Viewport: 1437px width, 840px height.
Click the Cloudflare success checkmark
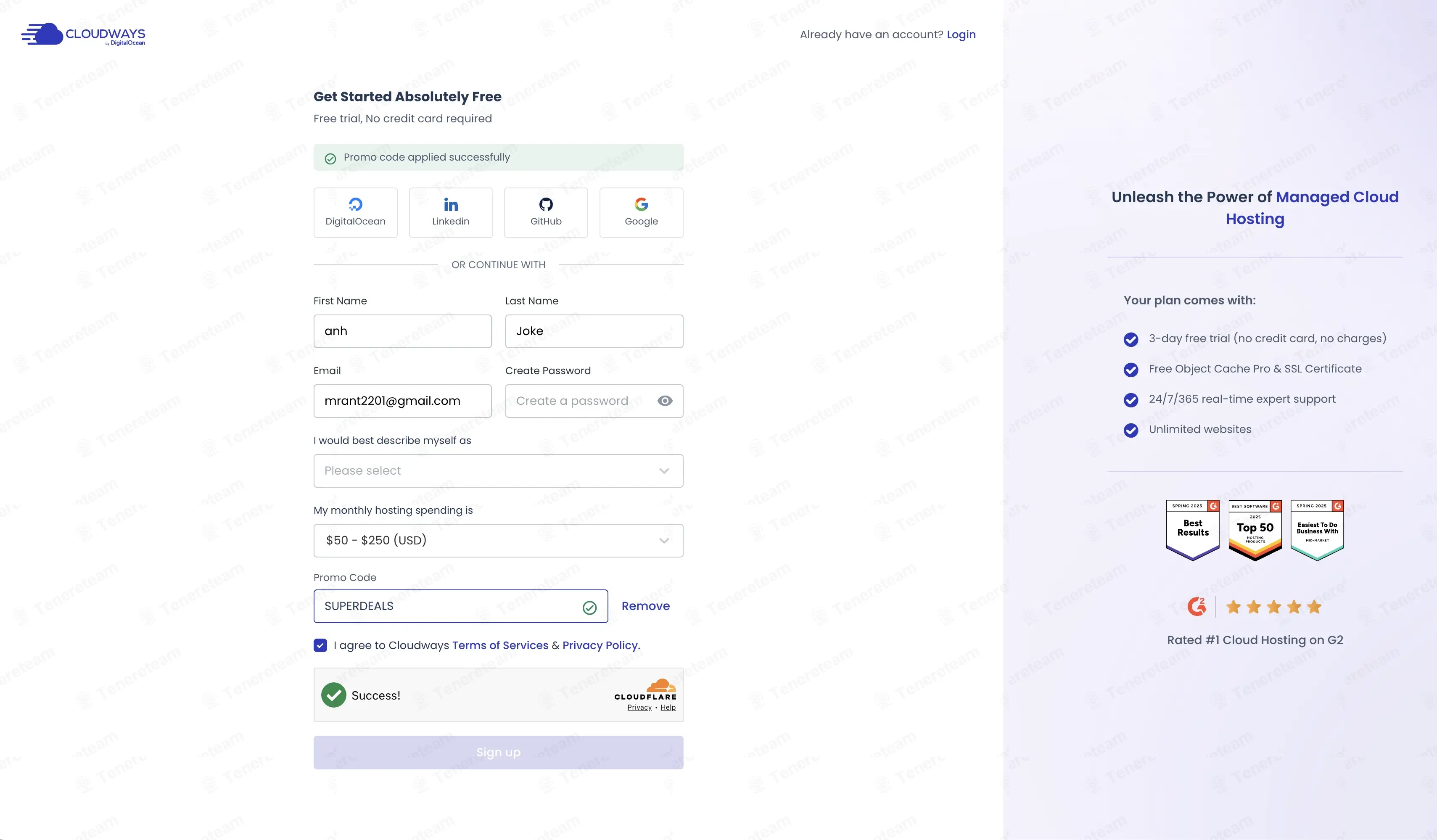point(333,695)
